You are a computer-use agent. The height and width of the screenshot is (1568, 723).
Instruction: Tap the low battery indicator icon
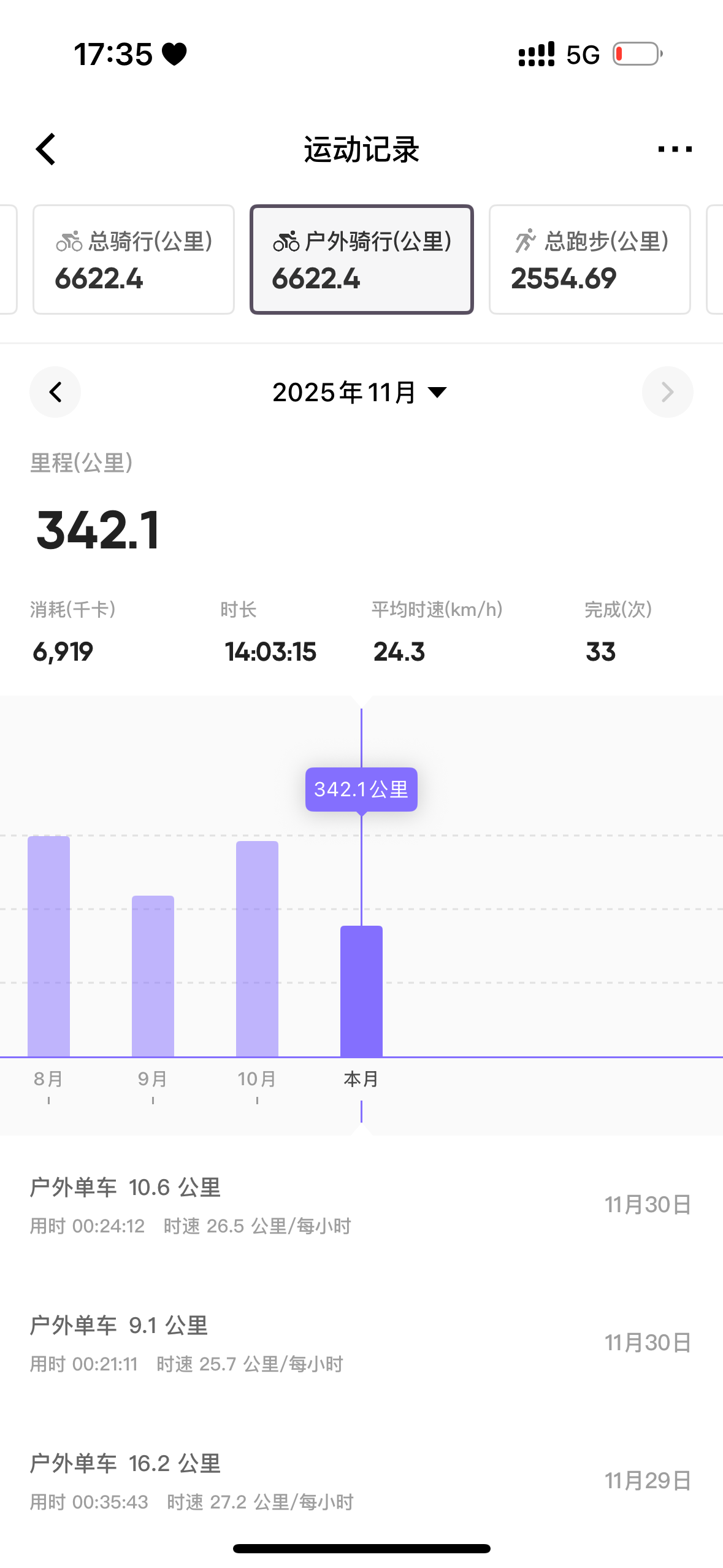pos(638,54)
